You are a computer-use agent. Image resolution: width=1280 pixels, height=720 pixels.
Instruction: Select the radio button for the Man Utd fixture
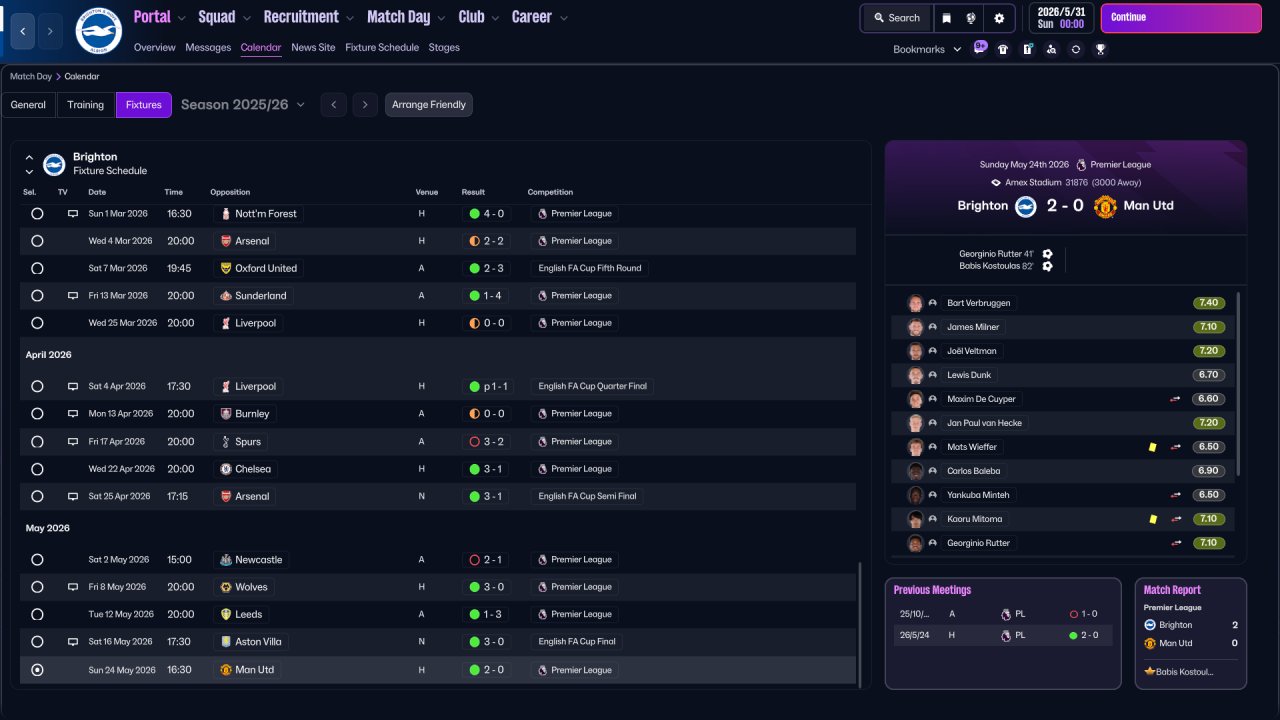click(37, 670)
